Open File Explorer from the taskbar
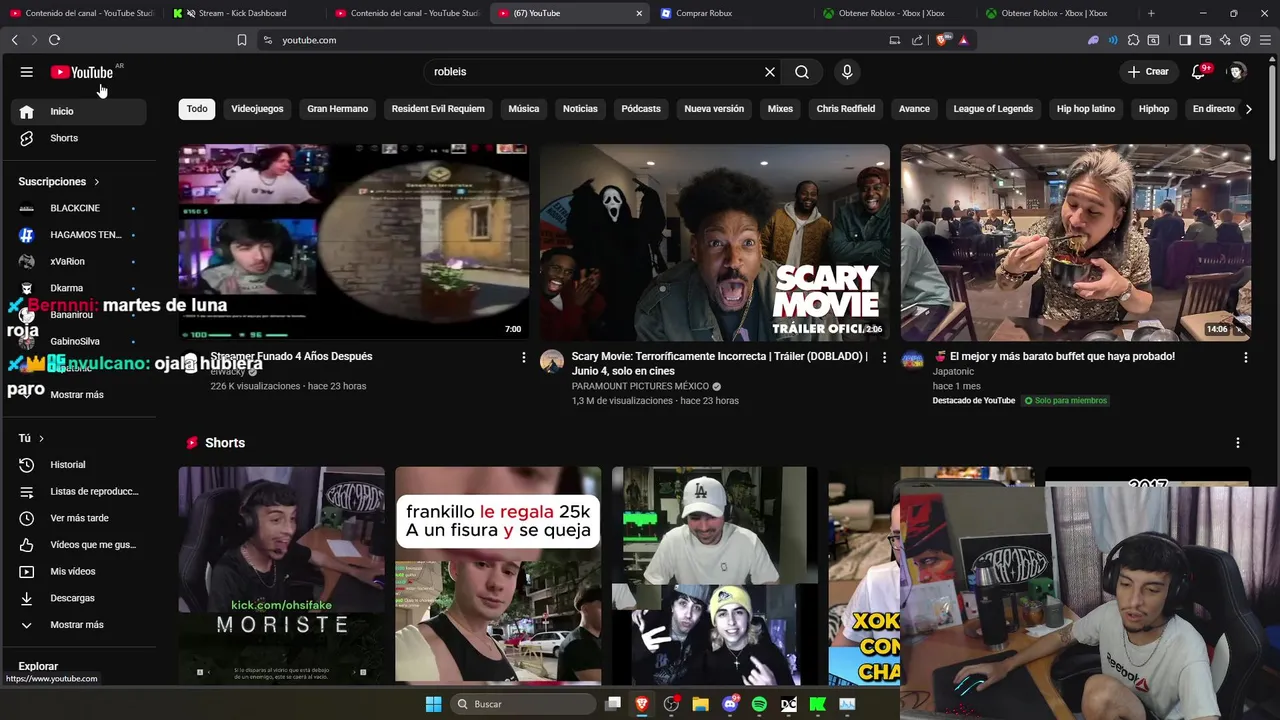This screenshot has height=720, width=1280. pyautogui.click(x=700, y=704)
